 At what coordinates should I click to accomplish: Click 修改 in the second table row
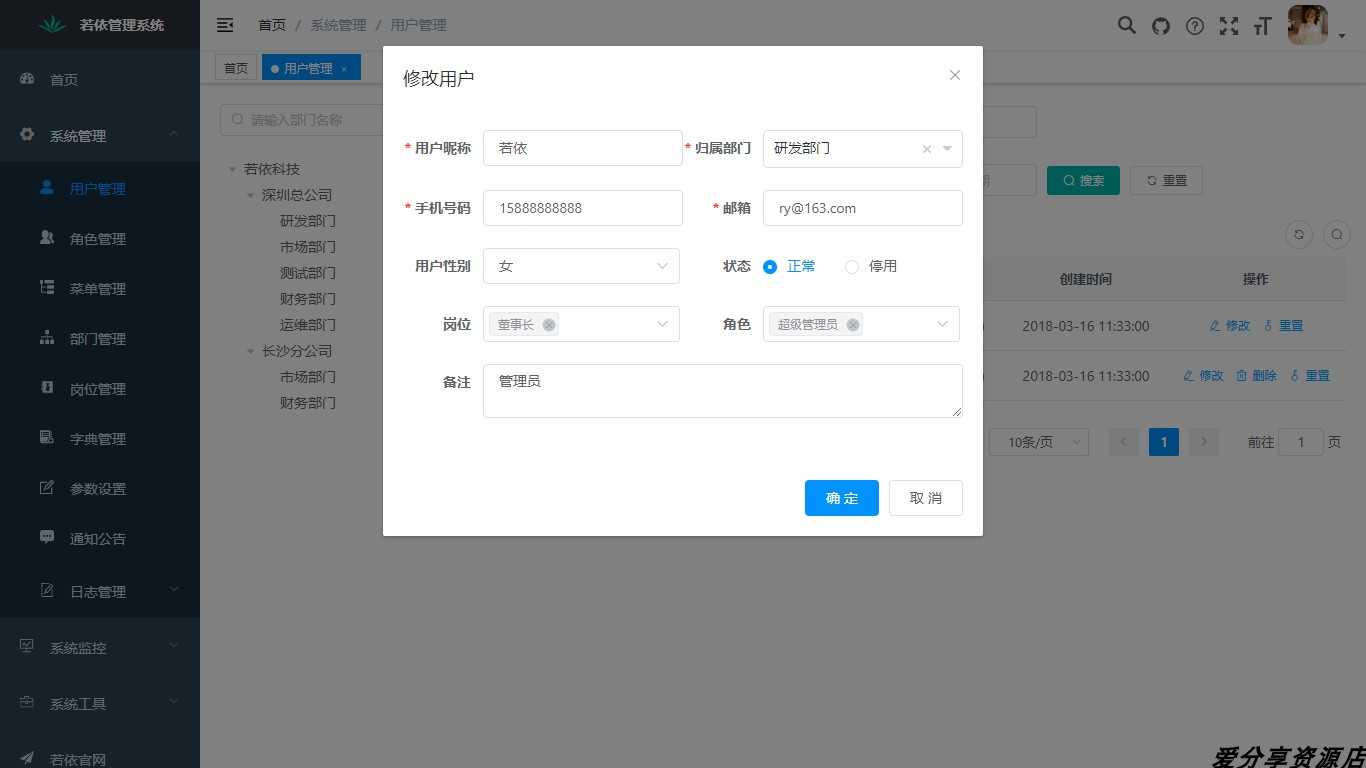1203,376
